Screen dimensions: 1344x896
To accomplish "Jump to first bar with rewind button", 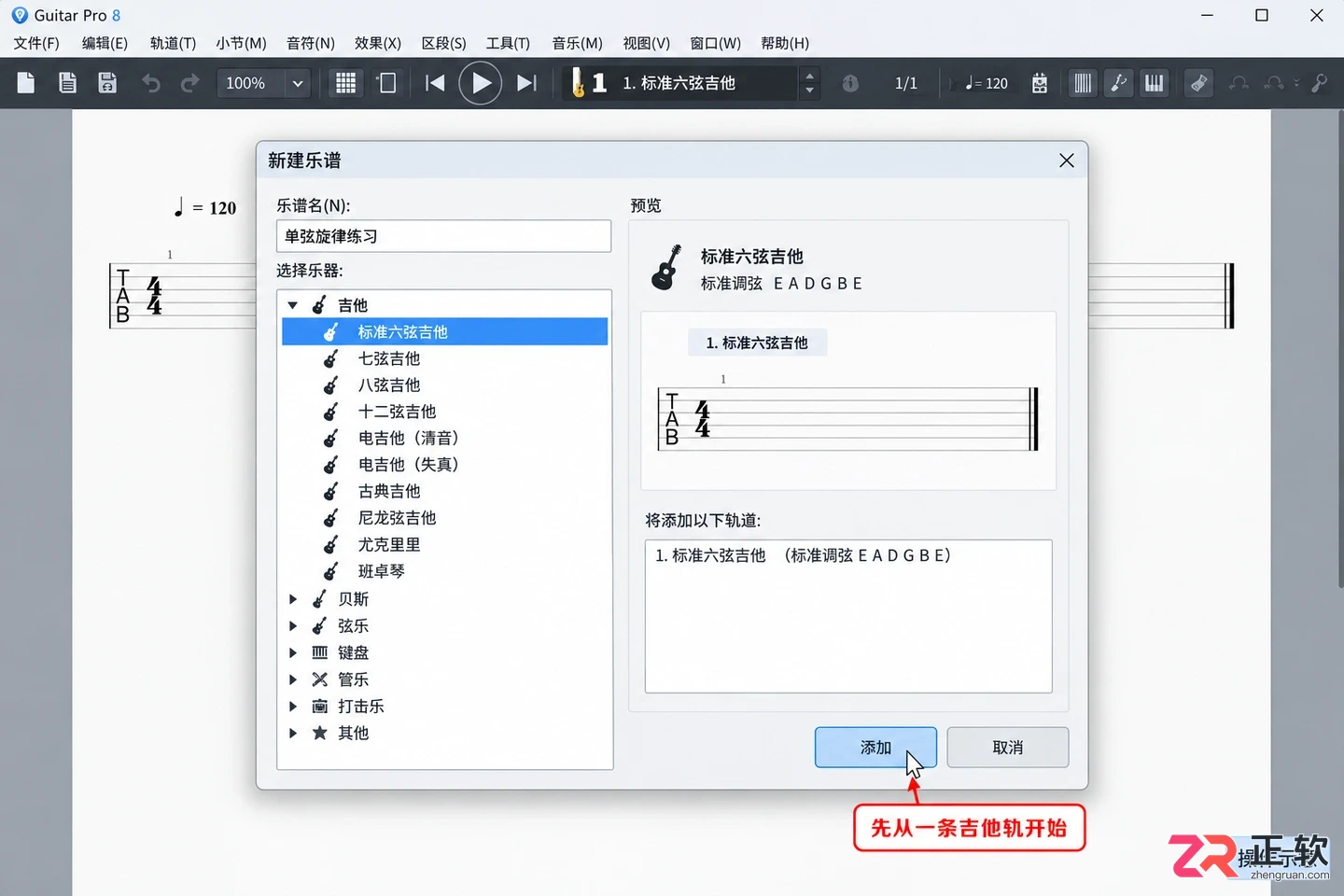I will [x=435, y=83].
